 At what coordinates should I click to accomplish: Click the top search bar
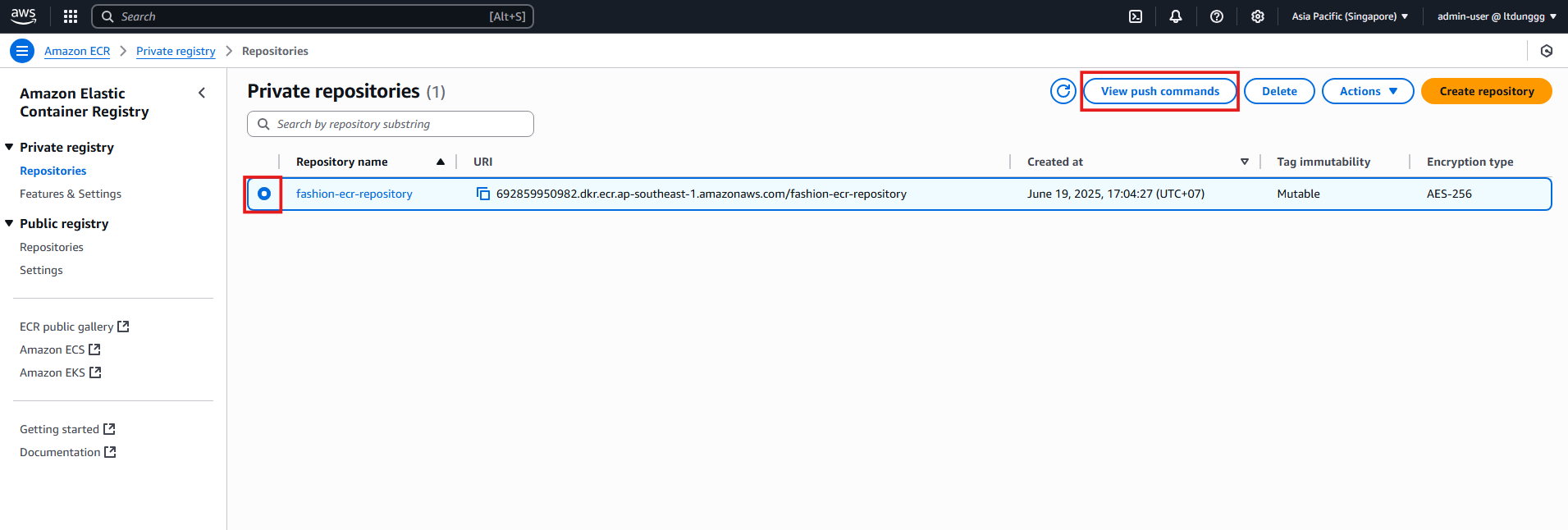point(313,16)
